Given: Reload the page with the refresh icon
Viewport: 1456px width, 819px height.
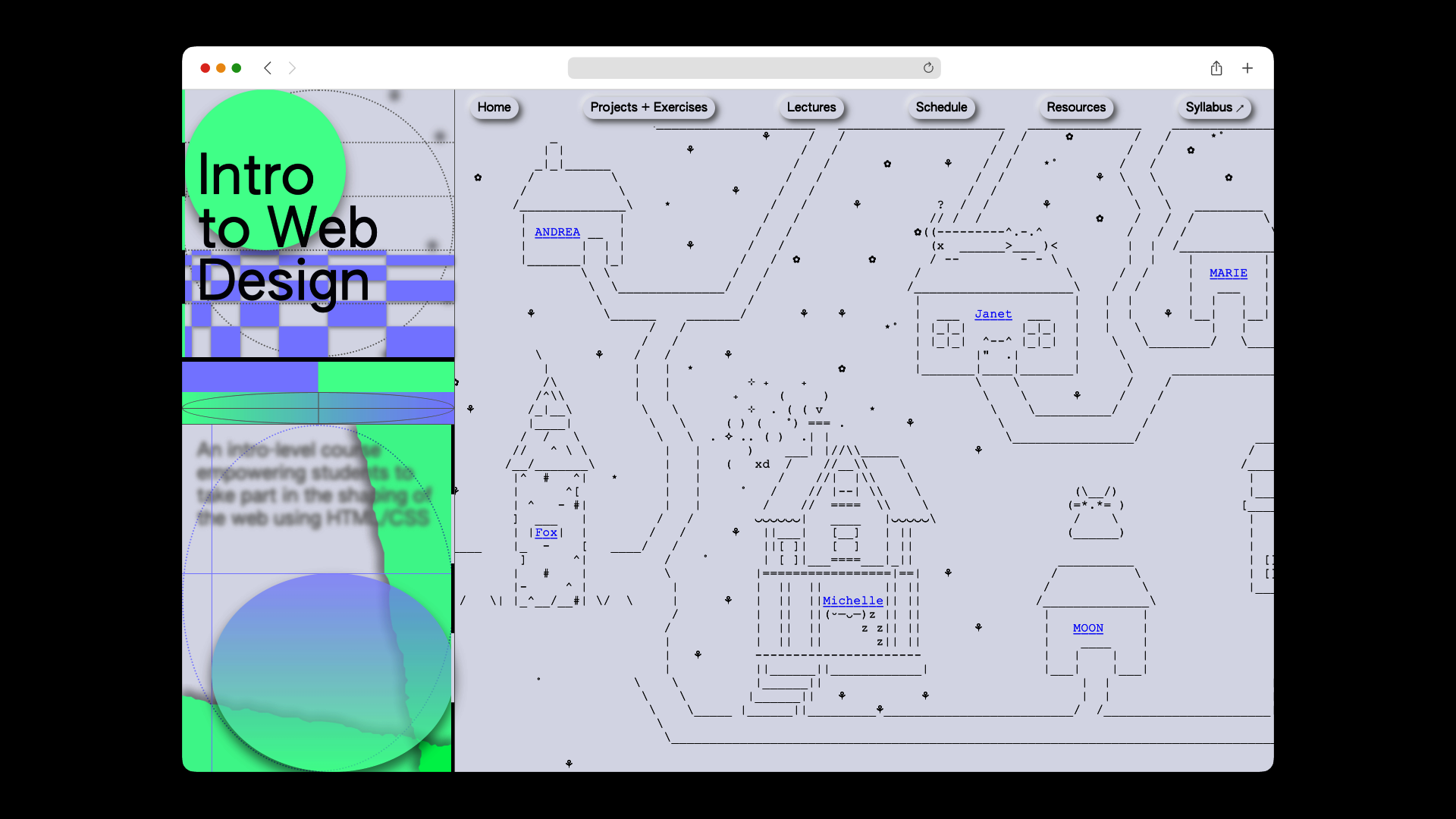Looking at the screenshot, I should 928,68.
